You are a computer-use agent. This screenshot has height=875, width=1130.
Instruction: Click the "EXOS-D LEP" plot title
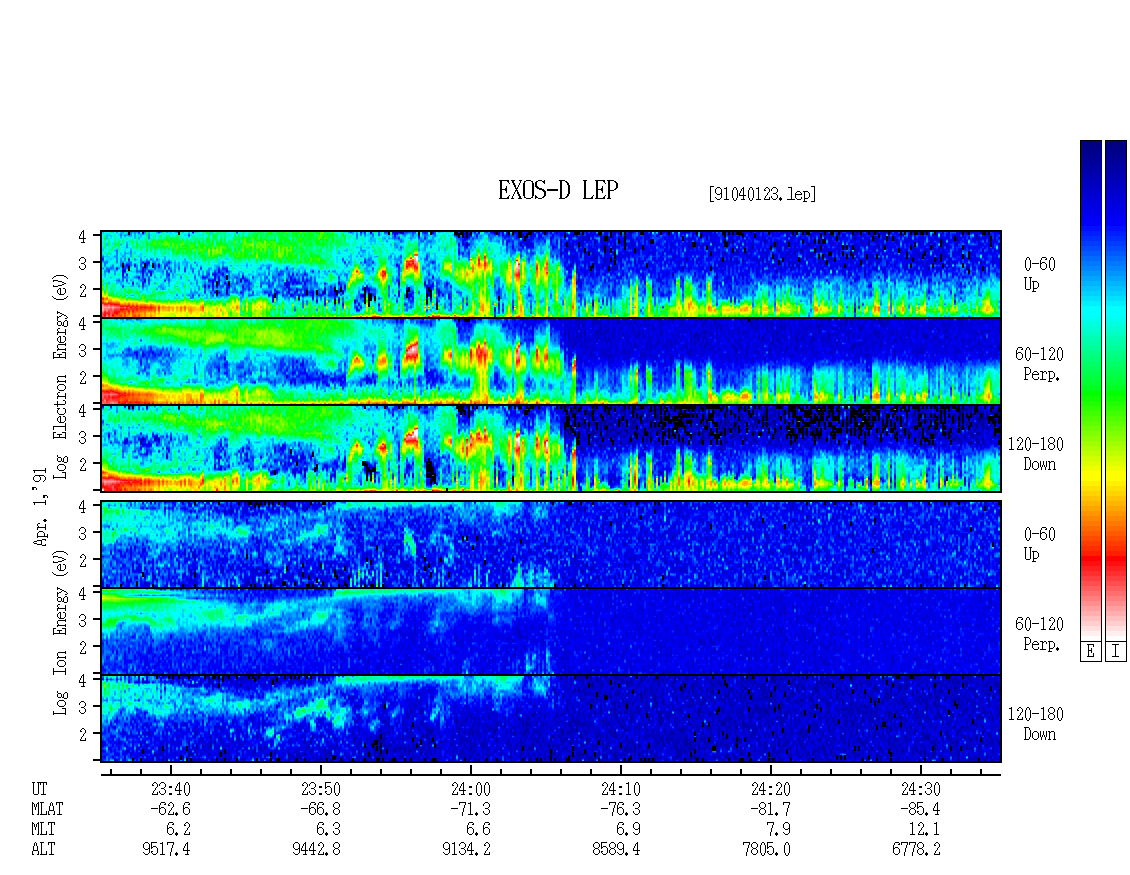558,190
